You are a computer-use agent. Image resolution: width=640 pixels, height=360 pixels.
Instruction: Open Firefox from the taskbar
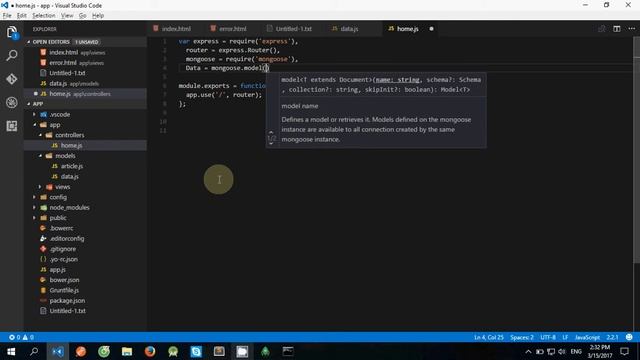[150, 351]
